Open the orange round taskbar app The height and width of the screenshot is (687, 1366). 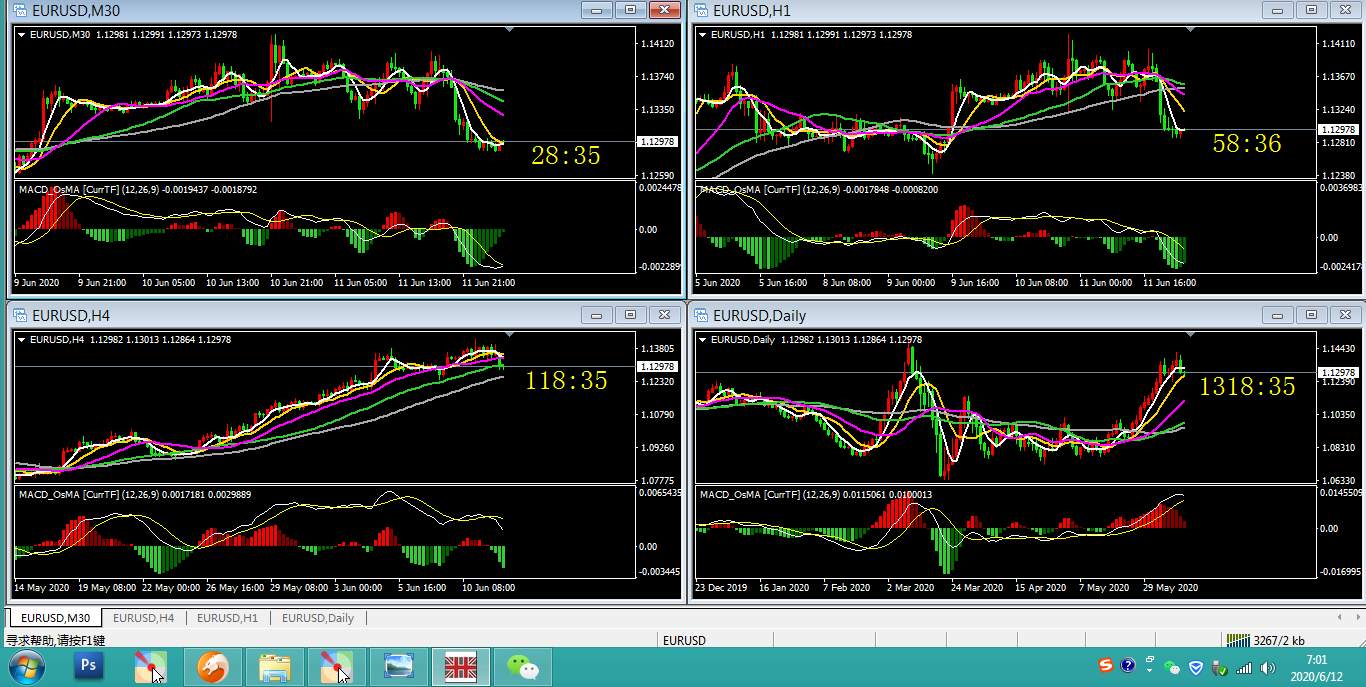(212, 666)
